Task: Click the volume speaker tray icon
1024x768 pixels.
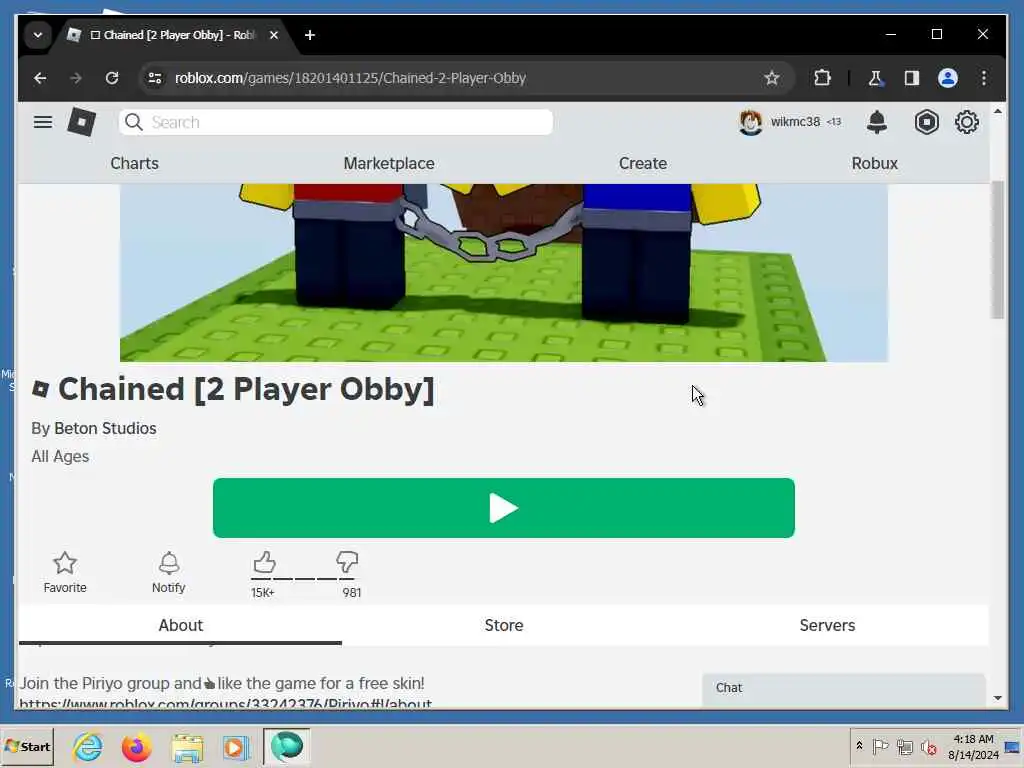Action: tap(928, 746)
